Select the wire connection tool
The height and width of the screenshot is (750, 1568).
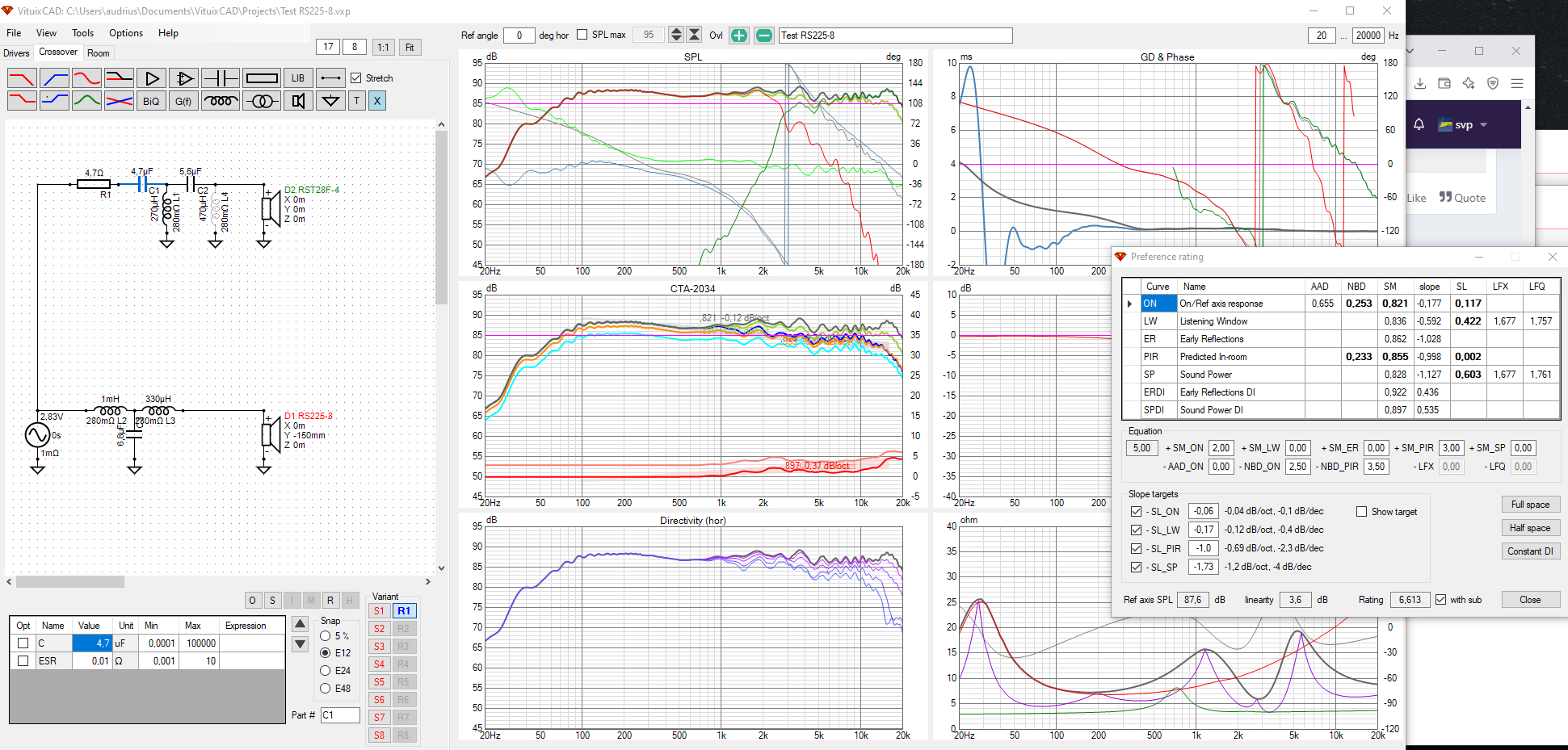[x=330, y=78]
